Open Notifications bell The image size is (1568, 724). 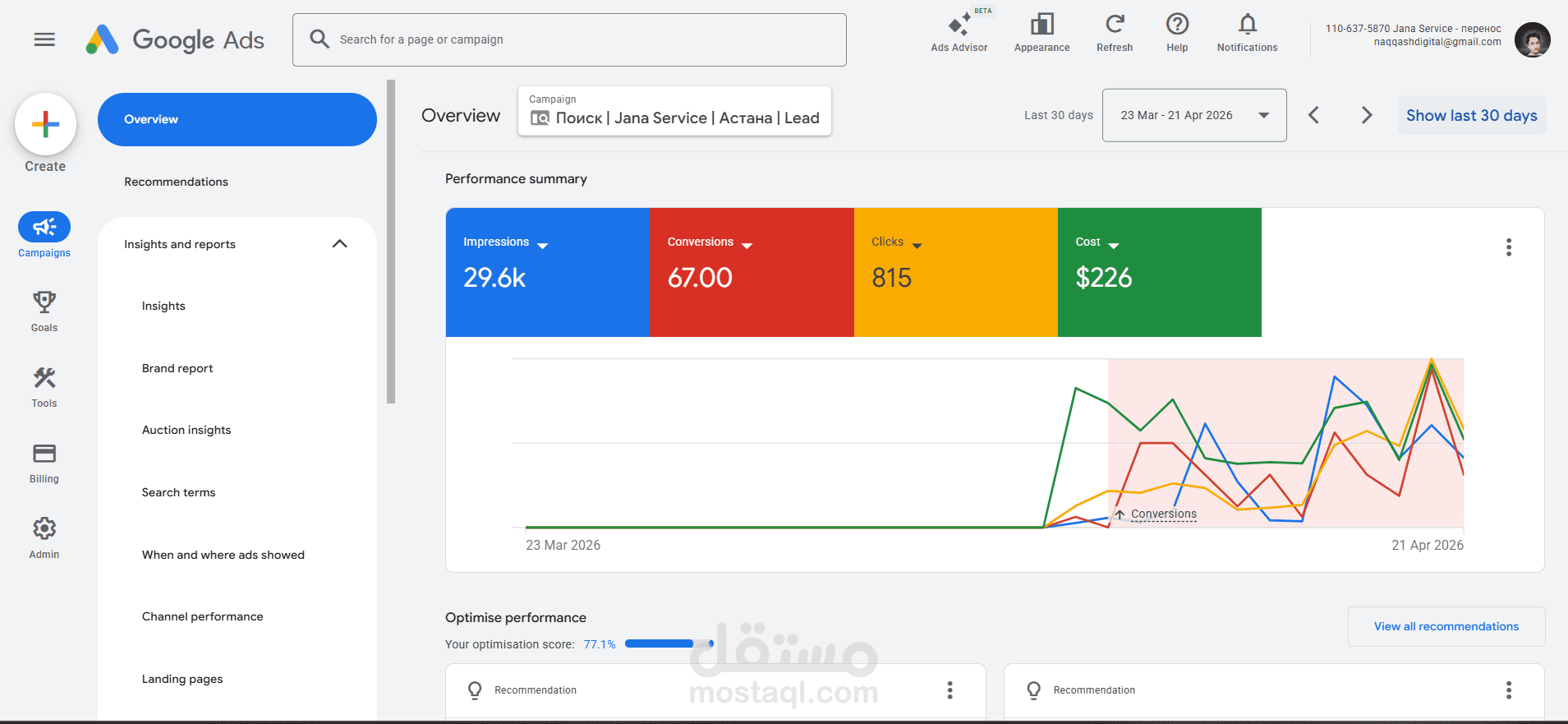(x=1247, y=33)
